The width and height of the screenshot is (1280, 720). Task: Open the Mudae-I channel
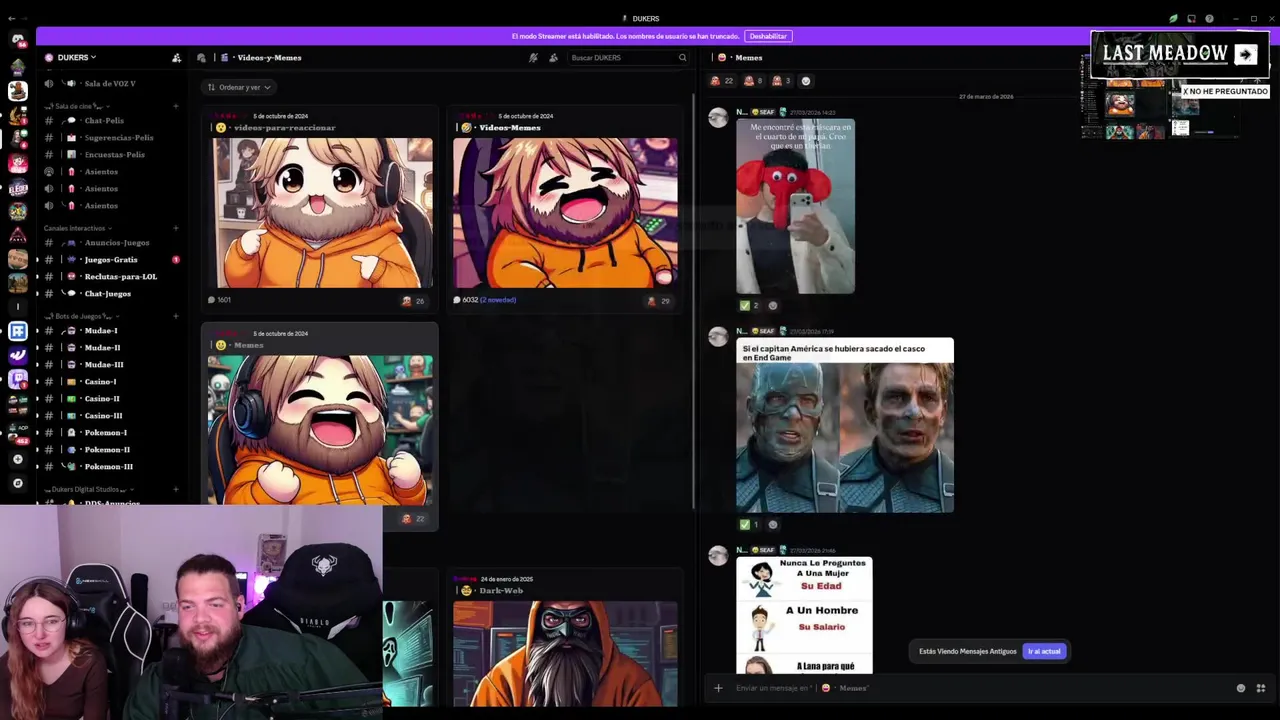(x=110, y=331)
